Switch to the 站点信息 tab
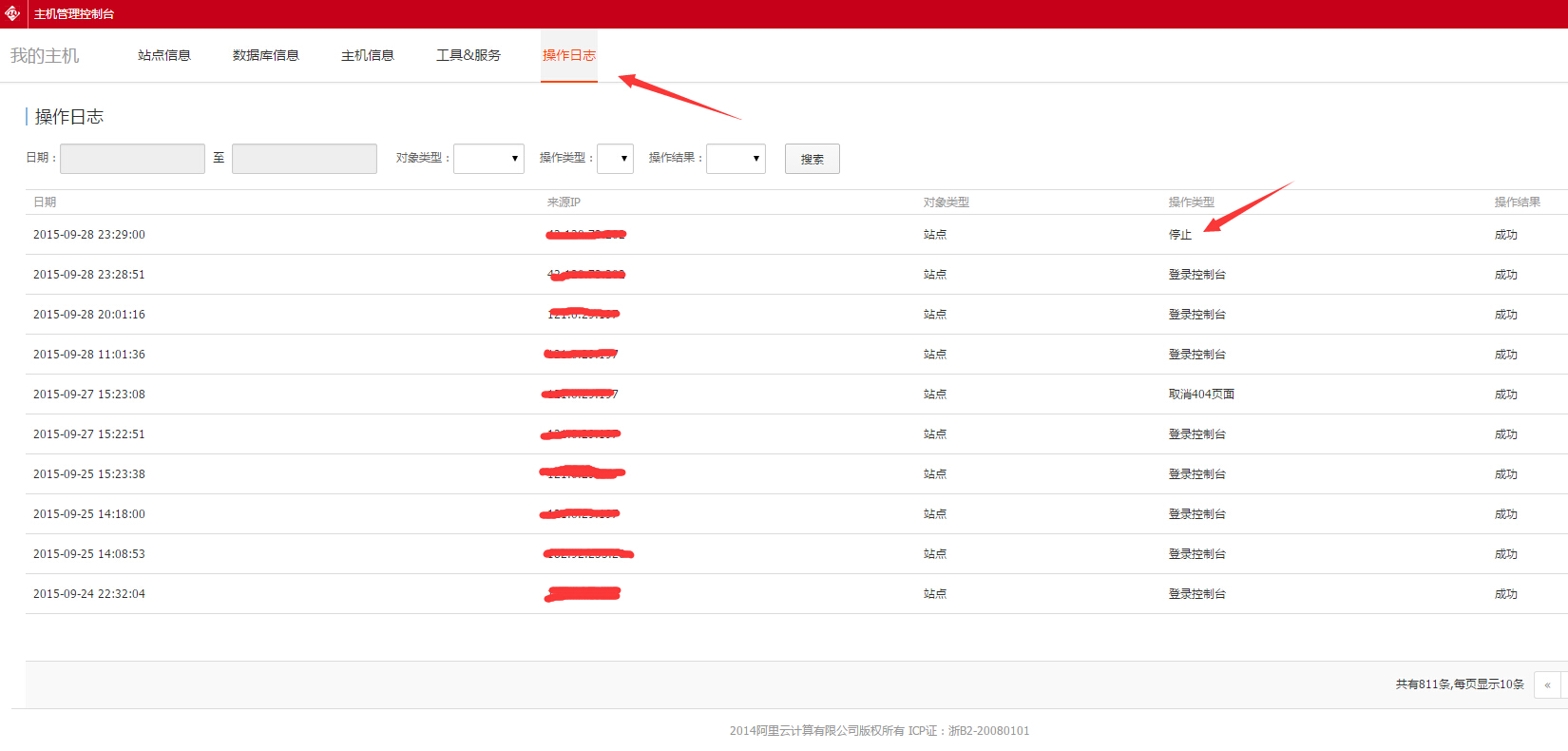Screen dimensions: 1568x751 (x=163, y=55)
